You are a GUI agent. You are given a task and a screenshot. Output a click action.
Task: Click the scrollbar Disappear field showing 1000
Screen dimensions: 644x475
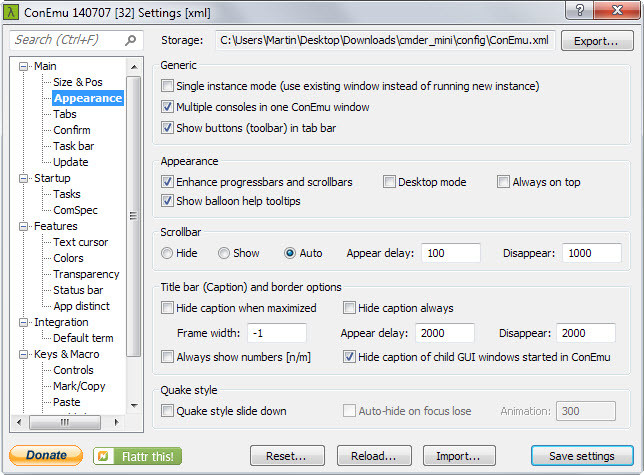pos(592,253)
